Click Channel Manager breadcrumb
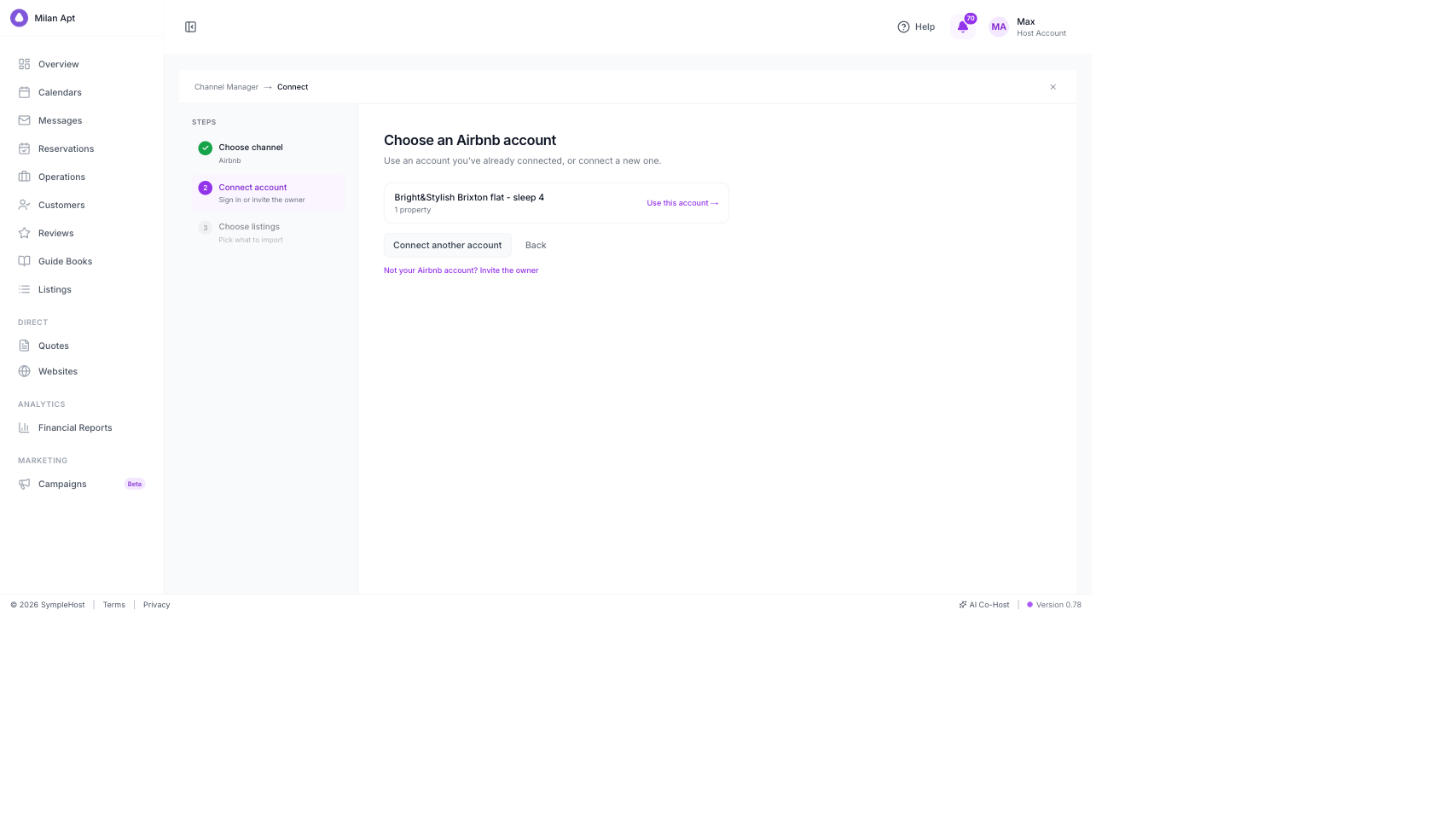Image resolution: width=1456 pixels, height=819 pixels. click(x=226, y=87)
